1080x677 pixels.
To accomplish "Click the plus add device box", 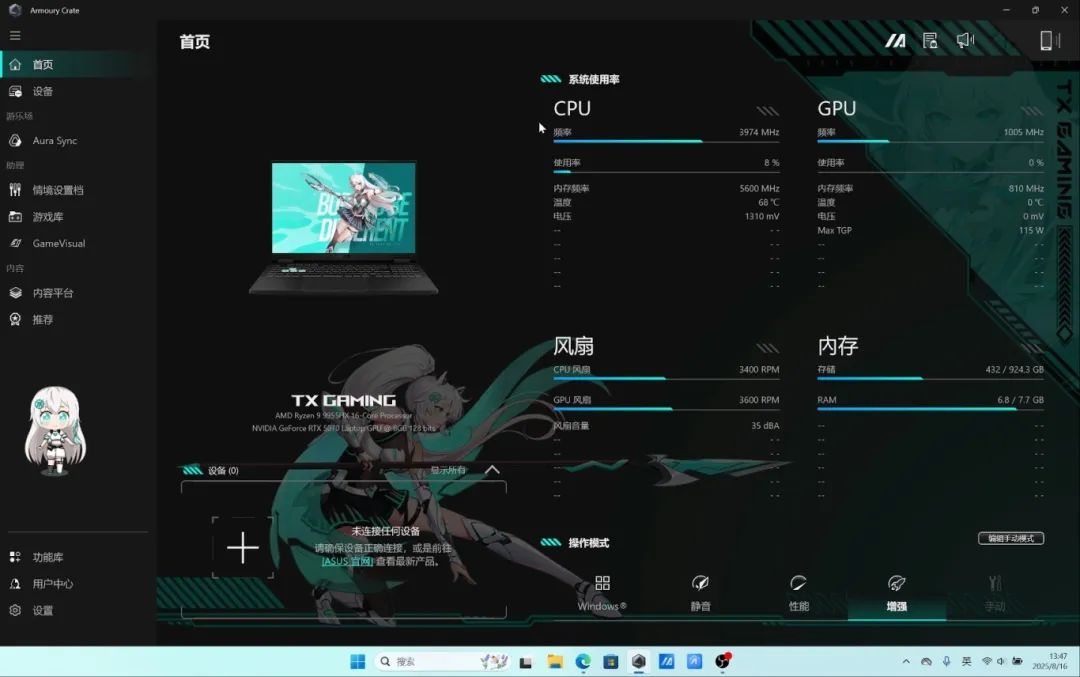I will pos(242,548).
